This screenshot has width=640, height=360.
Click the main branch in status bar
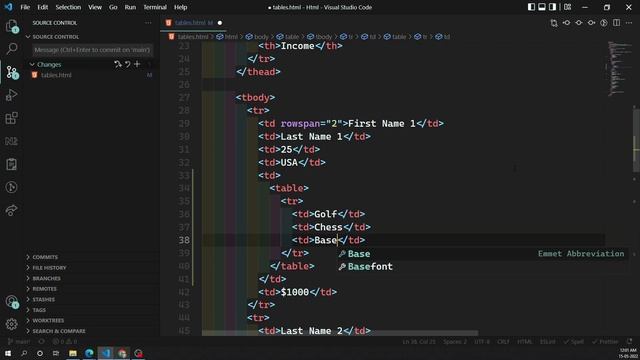click(x=19, y=342)
